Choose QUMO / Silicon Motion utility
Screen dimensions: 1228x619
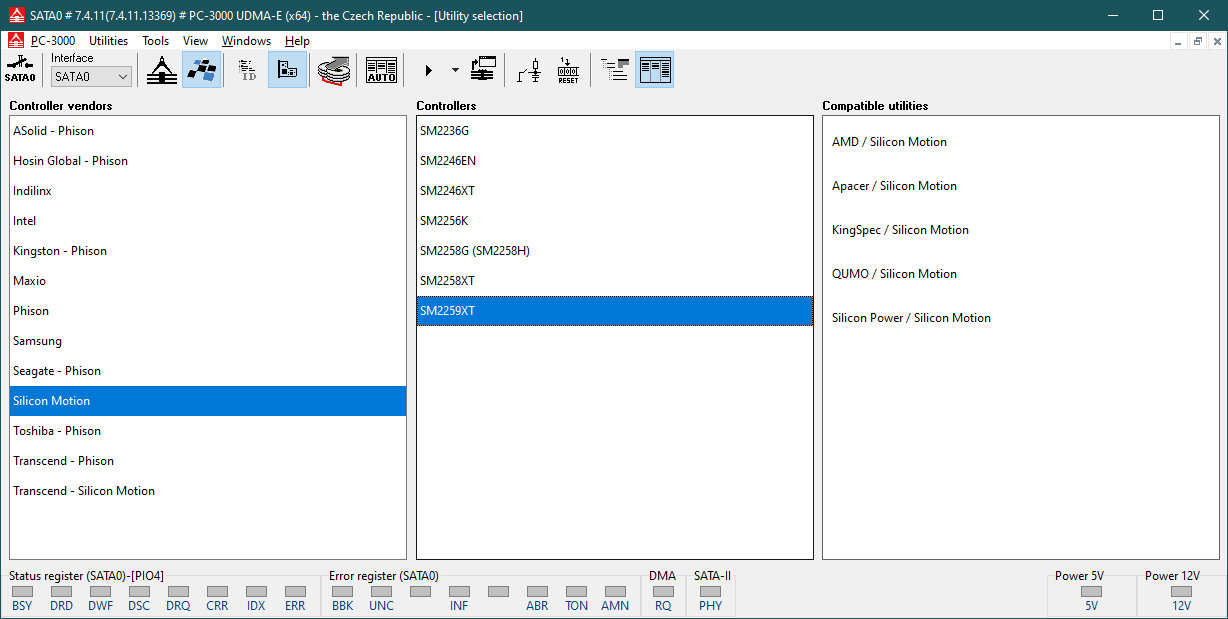pos(894,274)
